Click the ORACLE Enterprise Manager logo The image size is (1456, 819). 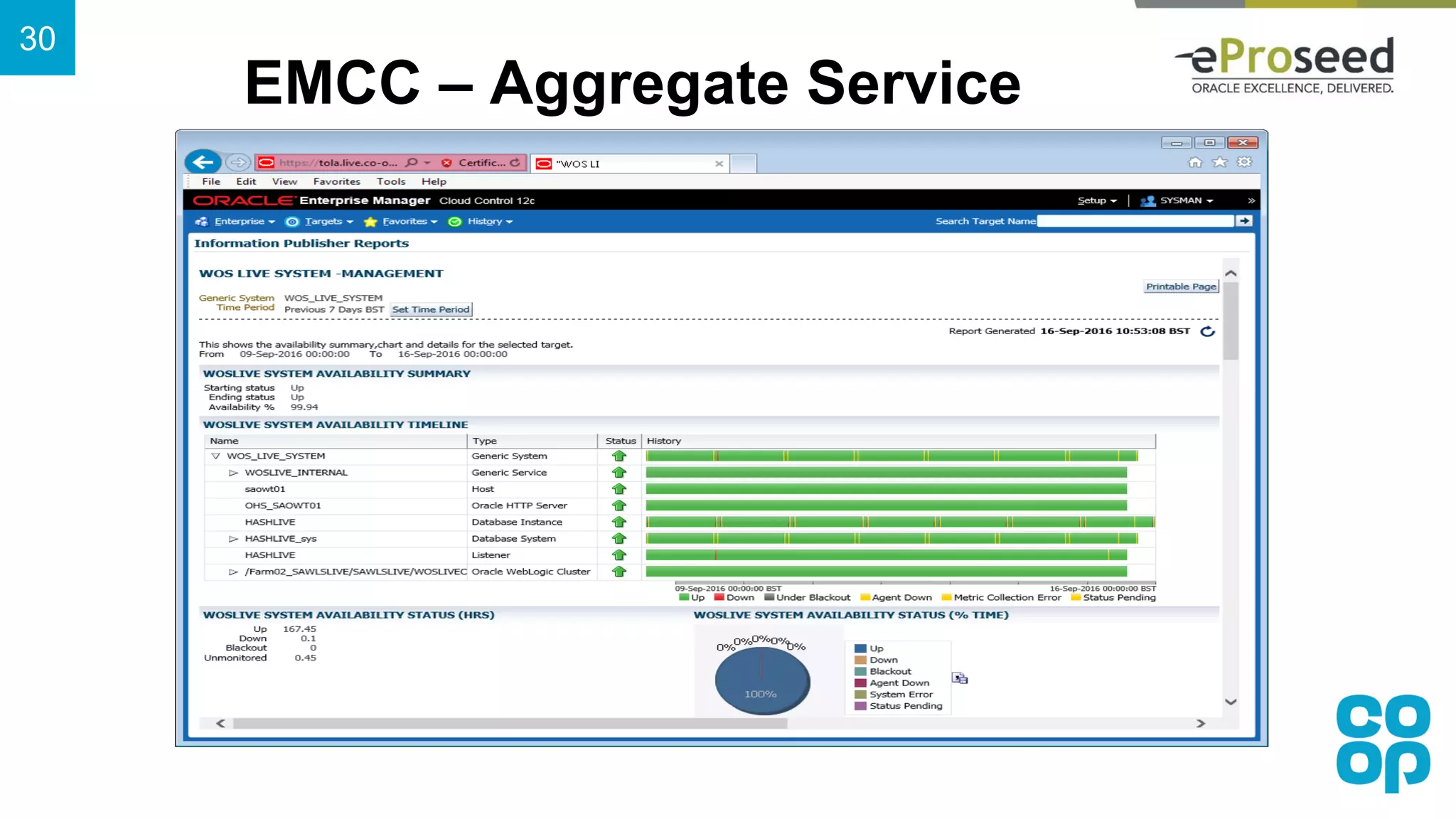(311, 200)
